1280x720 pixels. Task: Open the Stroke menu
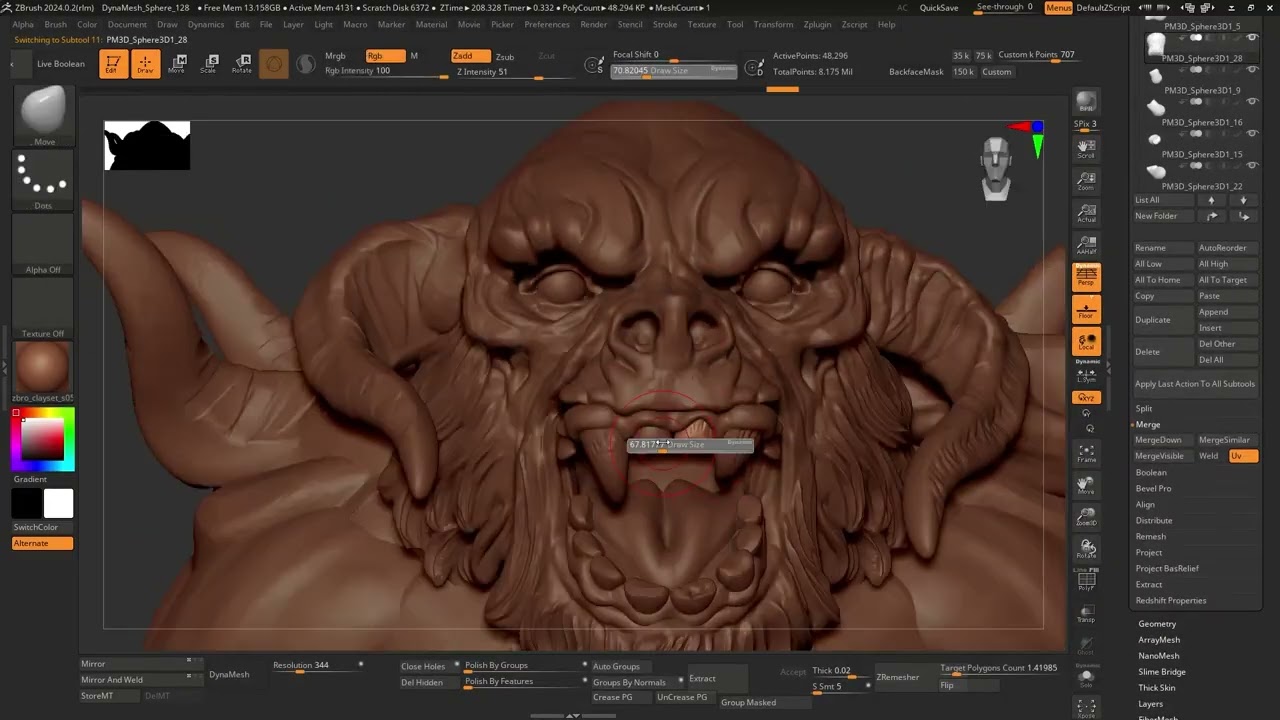(664, 24)
